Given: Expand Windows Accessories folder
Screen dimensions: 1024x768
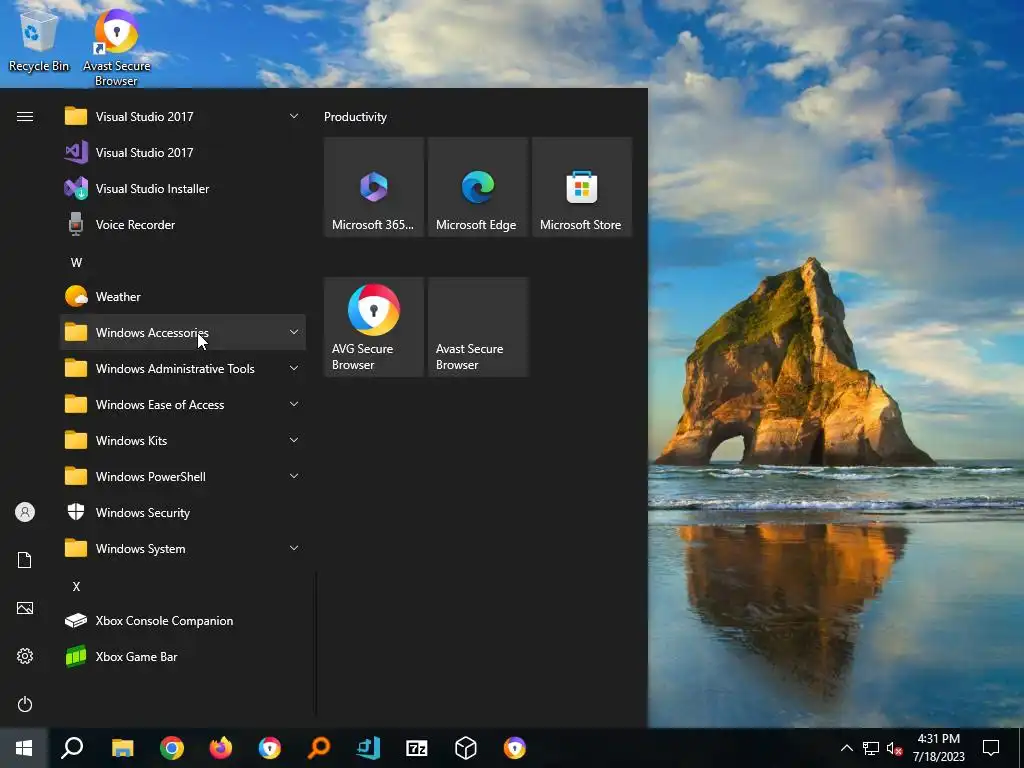Looking at the screenshot, I should tap(183, 332).
